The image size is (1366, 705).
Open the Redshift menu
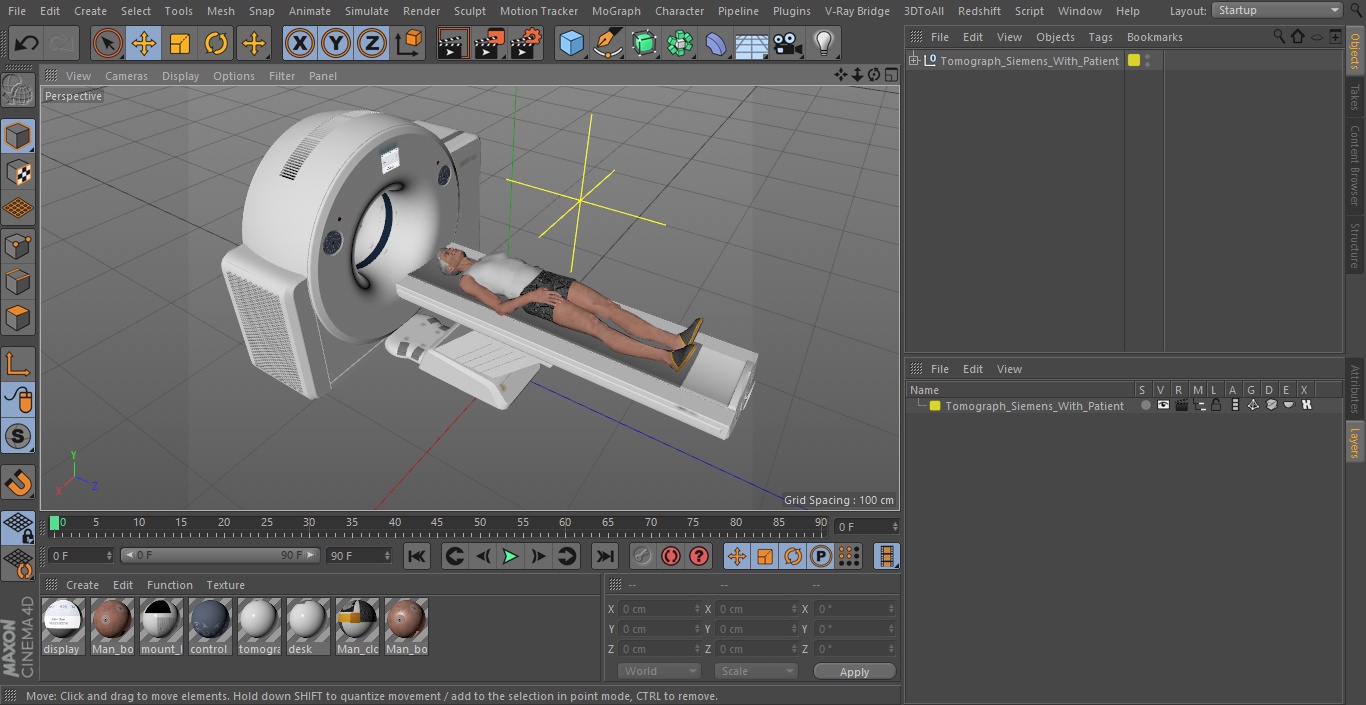pyautogui.click(x=979, y=11)
